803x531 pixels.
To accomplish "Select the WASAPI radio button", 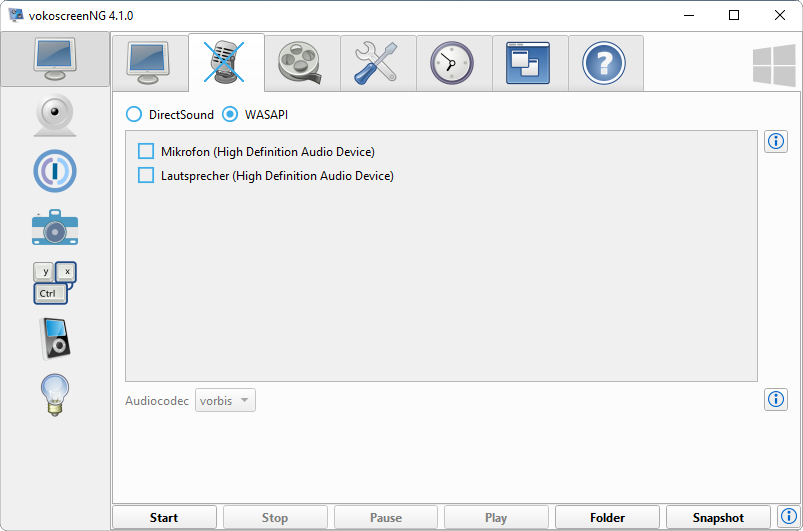I will coord(230,115).
